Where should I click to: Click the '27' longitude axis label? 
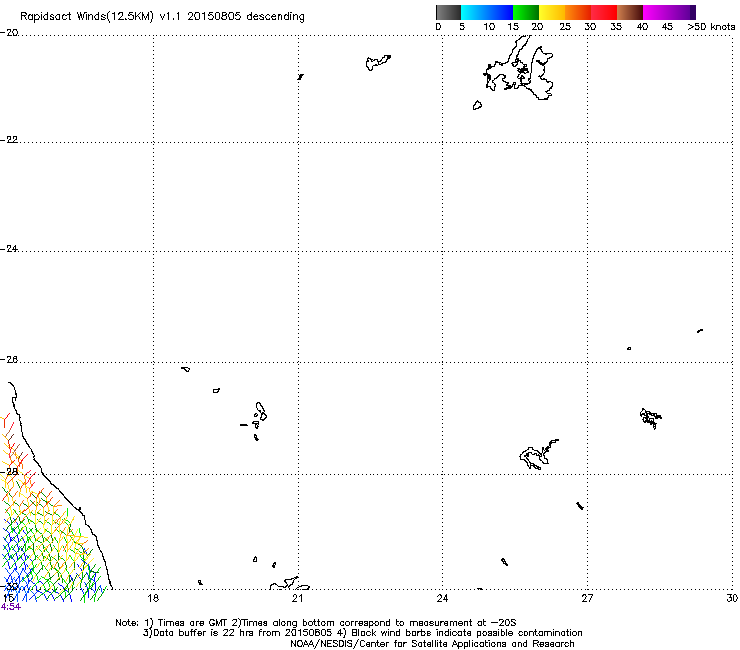(x=587, y=598)
